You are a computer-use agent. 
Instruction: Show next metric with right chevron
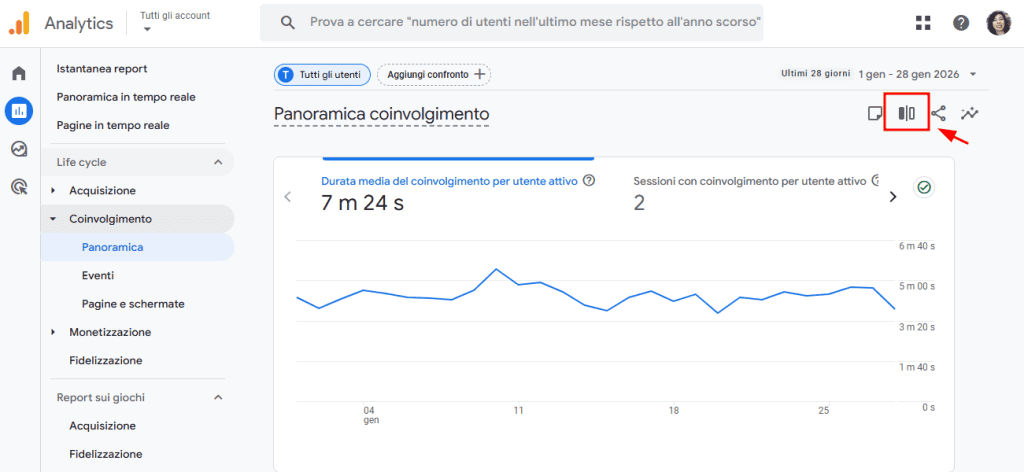pyautogui.click(x=893, y=197)
